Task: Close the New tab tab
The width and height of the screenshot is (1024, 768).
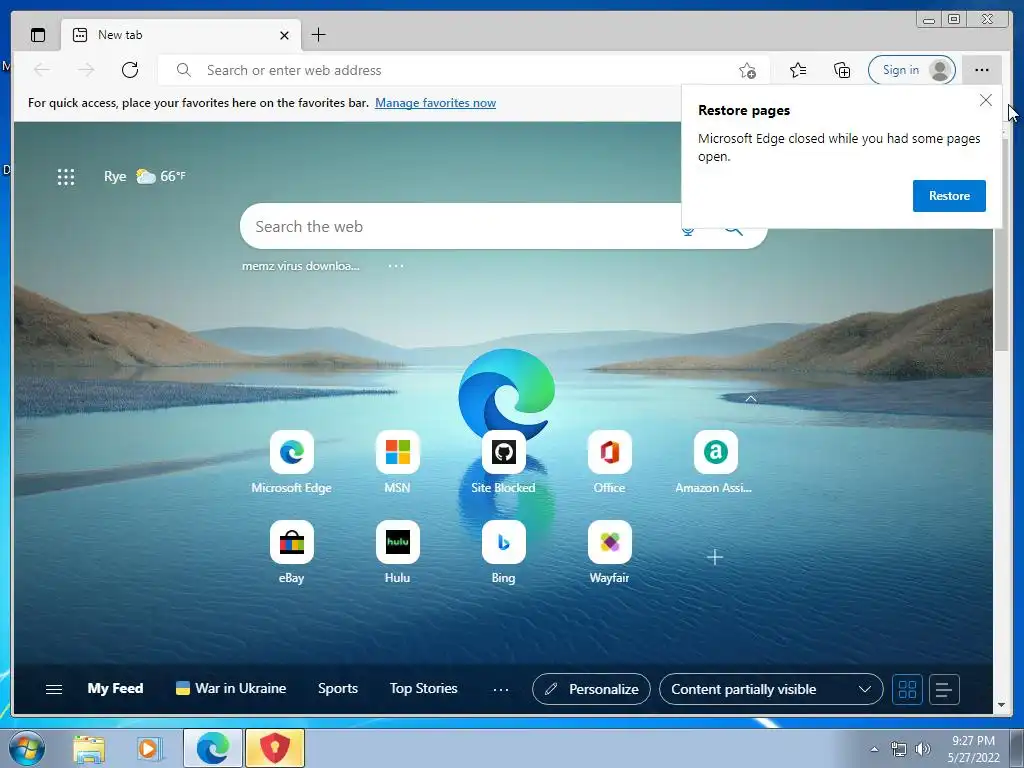Action: [284, 35]
